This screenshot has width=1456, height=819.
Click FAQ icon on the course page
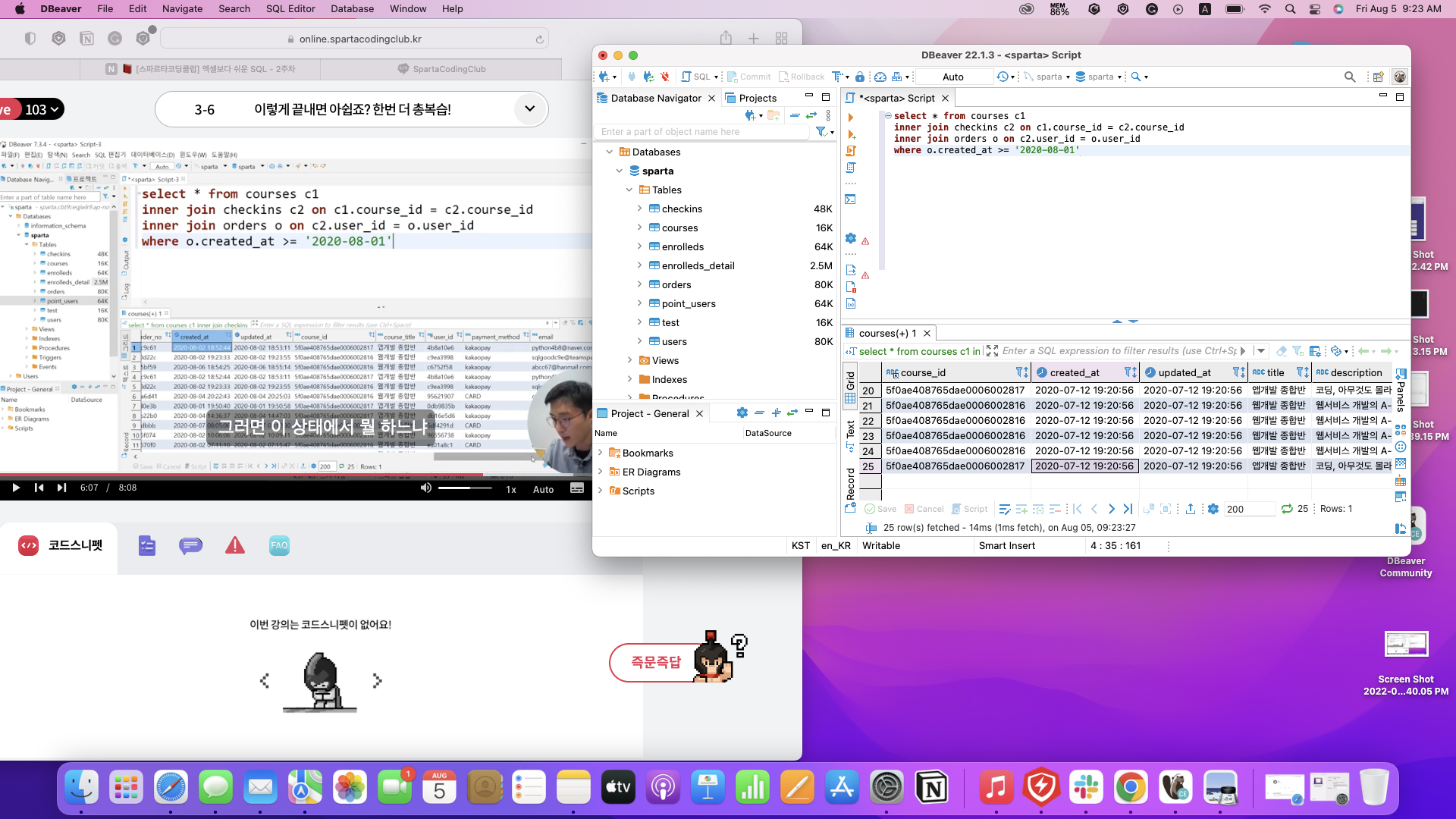click(x=279, y=545)
